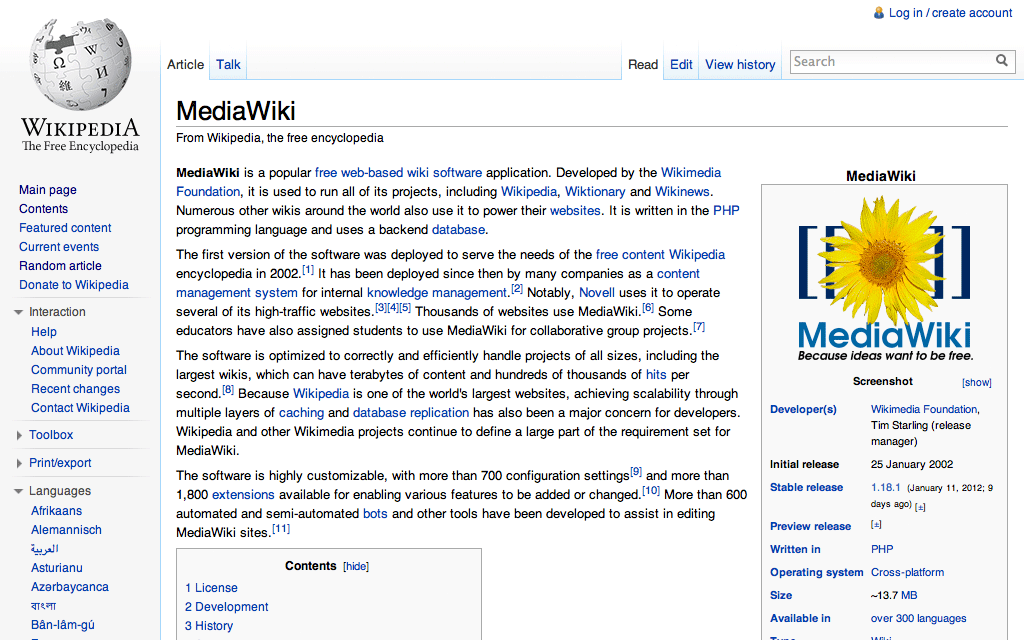This screenshot has width=1024, height=640.
Task: Hide the Contents box
Action: click(x=356, y=565)
